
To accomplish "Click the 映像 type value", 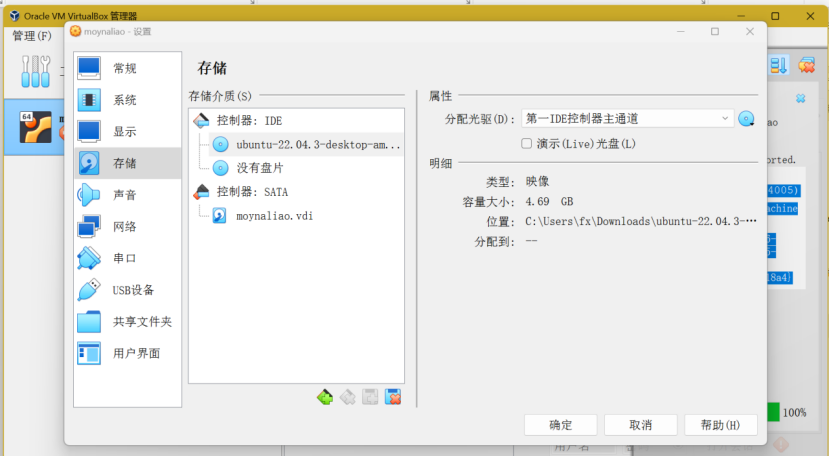I will (537, 182).
